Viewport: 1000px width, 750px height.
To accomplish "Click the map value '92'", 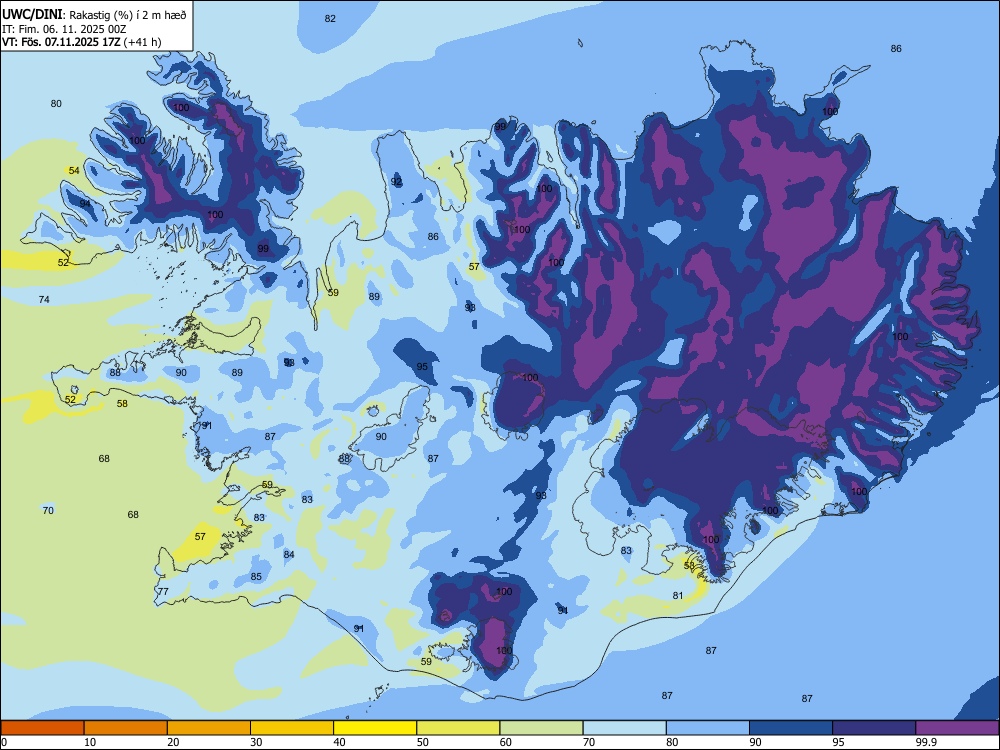I will (397, 182).
